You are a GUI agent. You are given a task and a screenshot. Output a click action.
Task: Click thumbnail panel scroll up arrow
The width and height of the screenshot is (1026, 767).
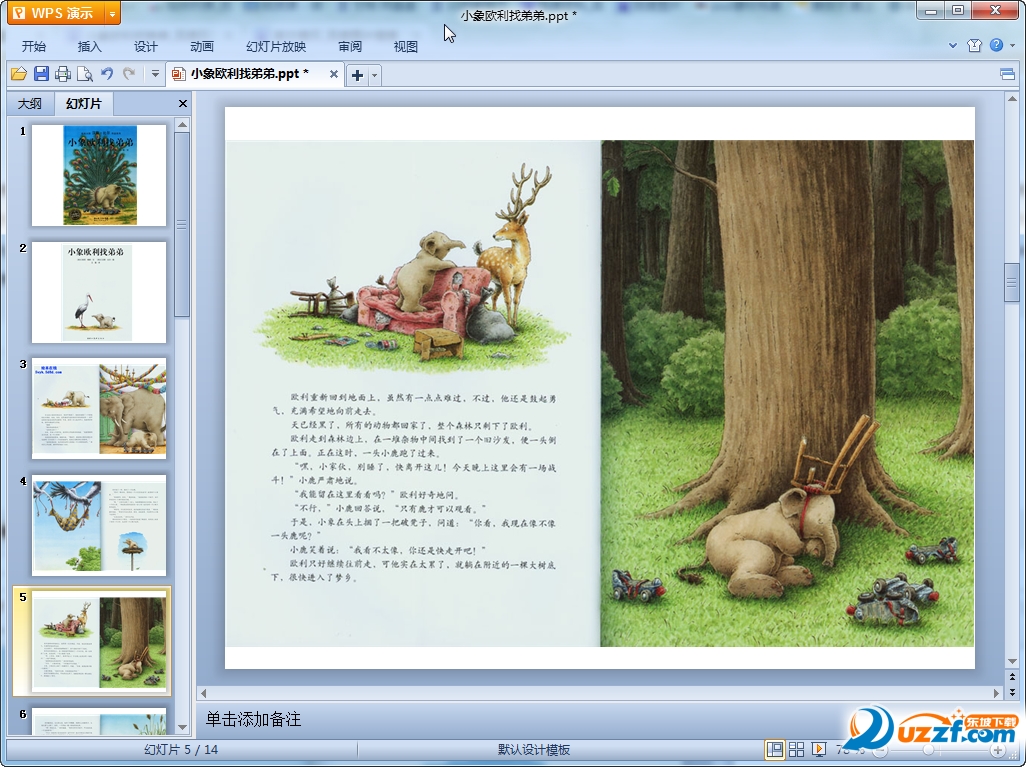pos(183,124)
